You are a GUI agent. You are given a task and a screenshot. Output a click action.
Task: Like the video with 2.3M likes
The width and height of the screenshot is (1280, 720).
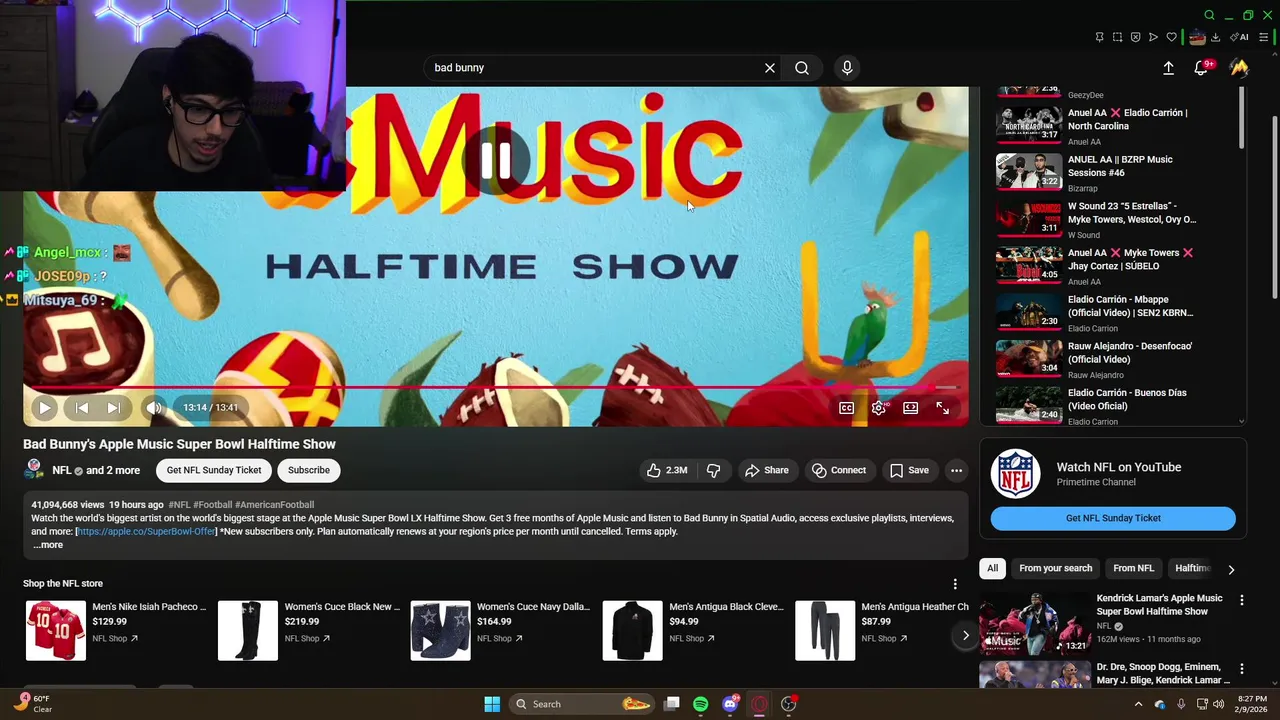point(667,470)
